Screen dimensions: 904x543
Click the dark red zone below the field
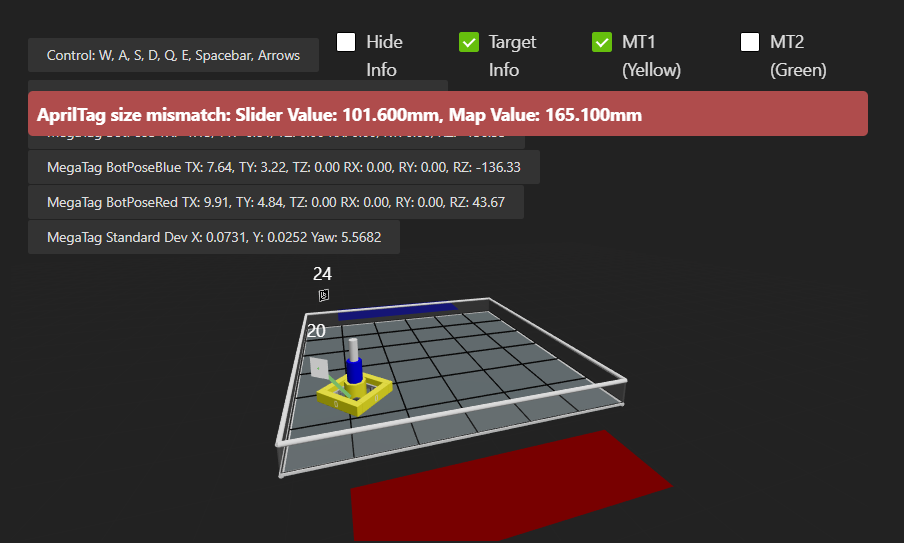[510, 480]
